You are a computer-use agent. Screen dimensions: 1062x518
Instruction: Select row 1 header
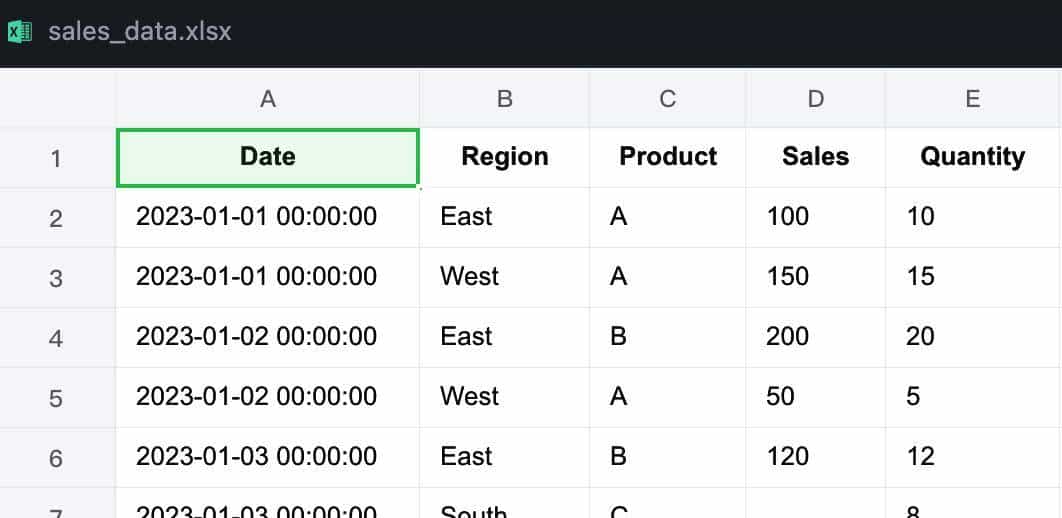(56, 158)
